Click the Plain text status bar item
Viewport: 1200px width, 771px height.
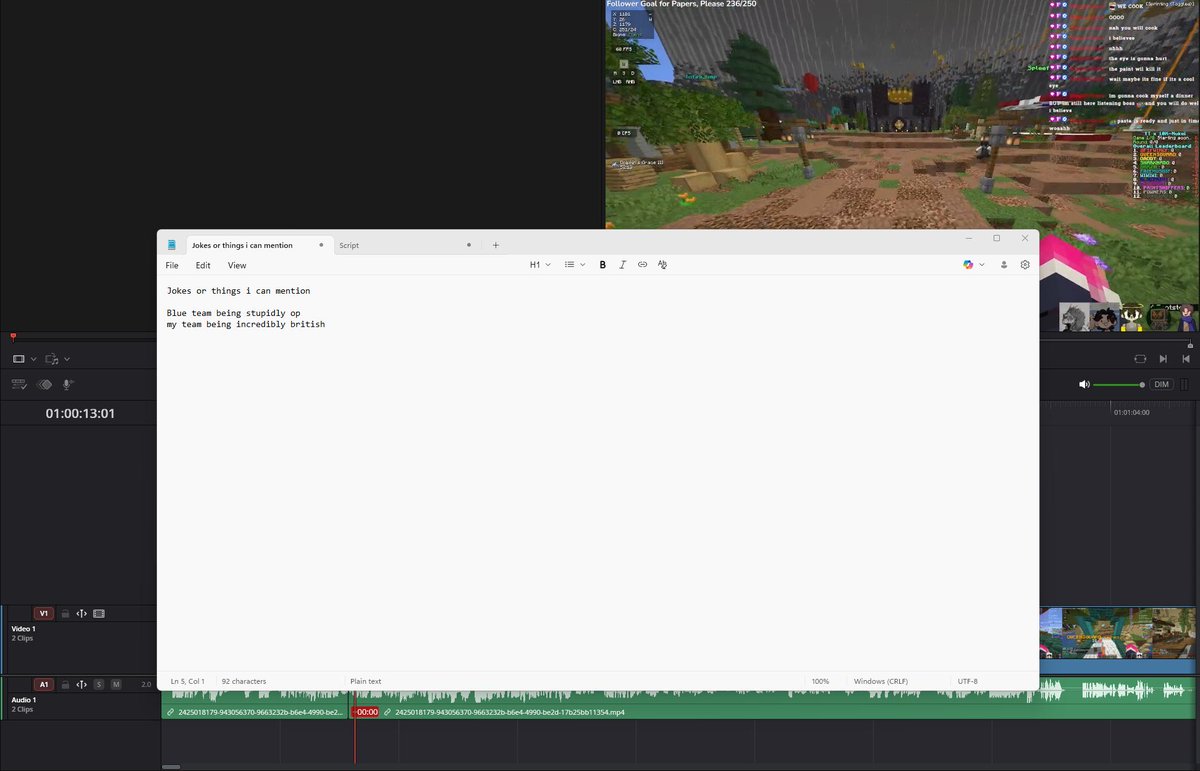365,681
